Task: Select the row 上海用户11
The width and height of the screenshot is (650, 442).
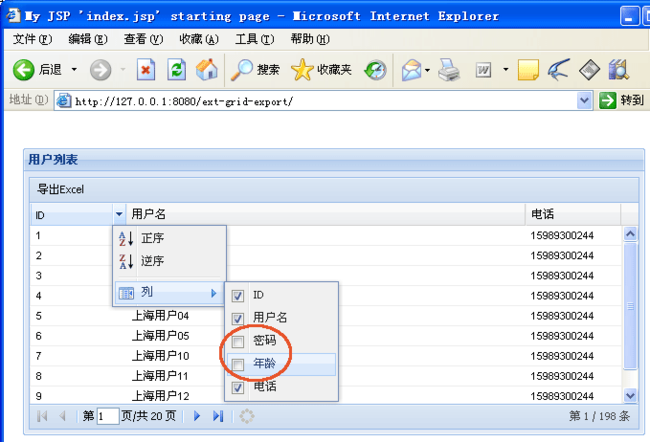Action: pos(325,376)
